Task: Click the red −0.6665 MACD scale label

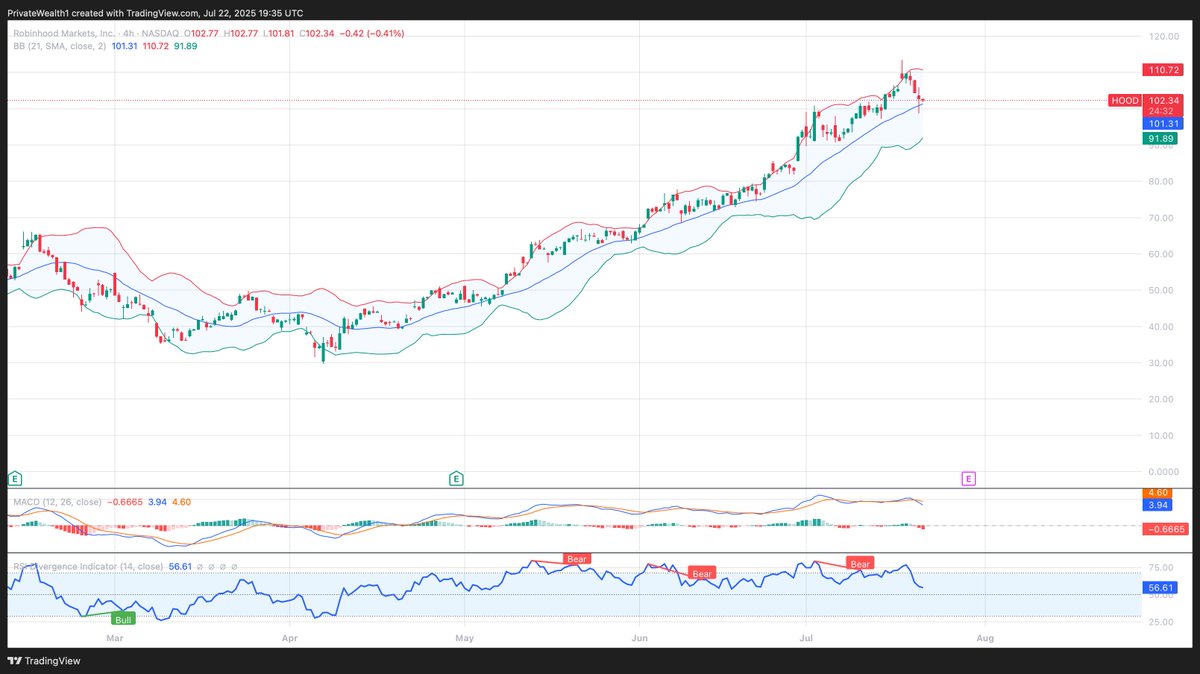Action: pyautogui.click(x=1164, y=529)
